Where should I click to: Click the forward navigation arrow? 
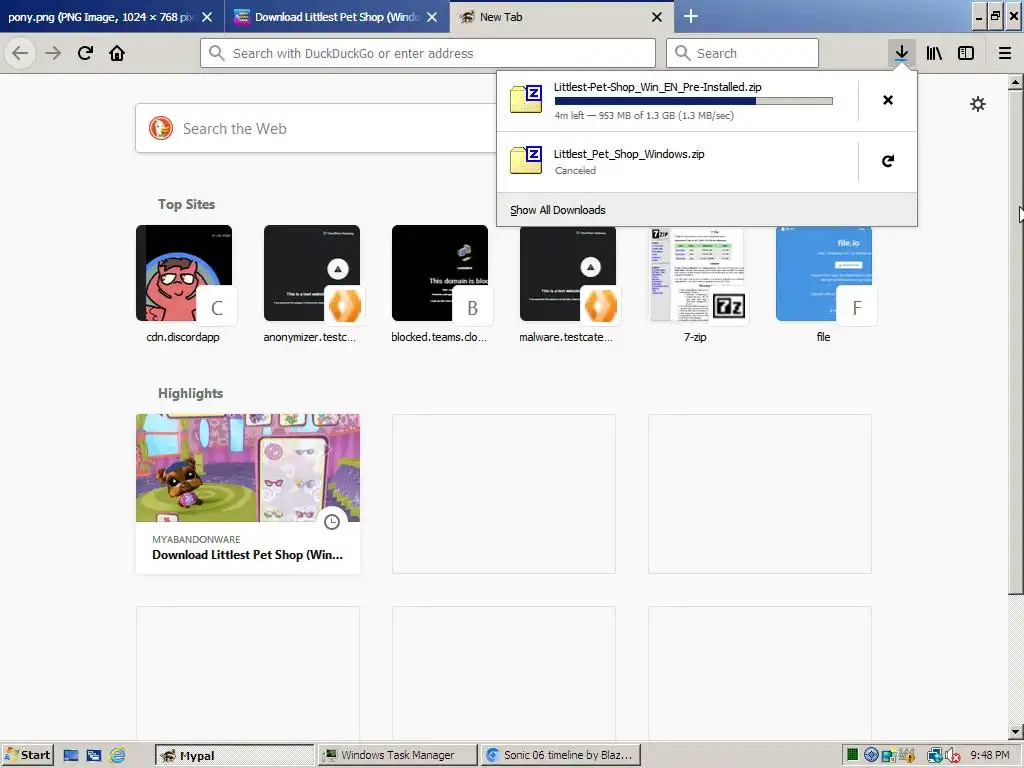53,53
